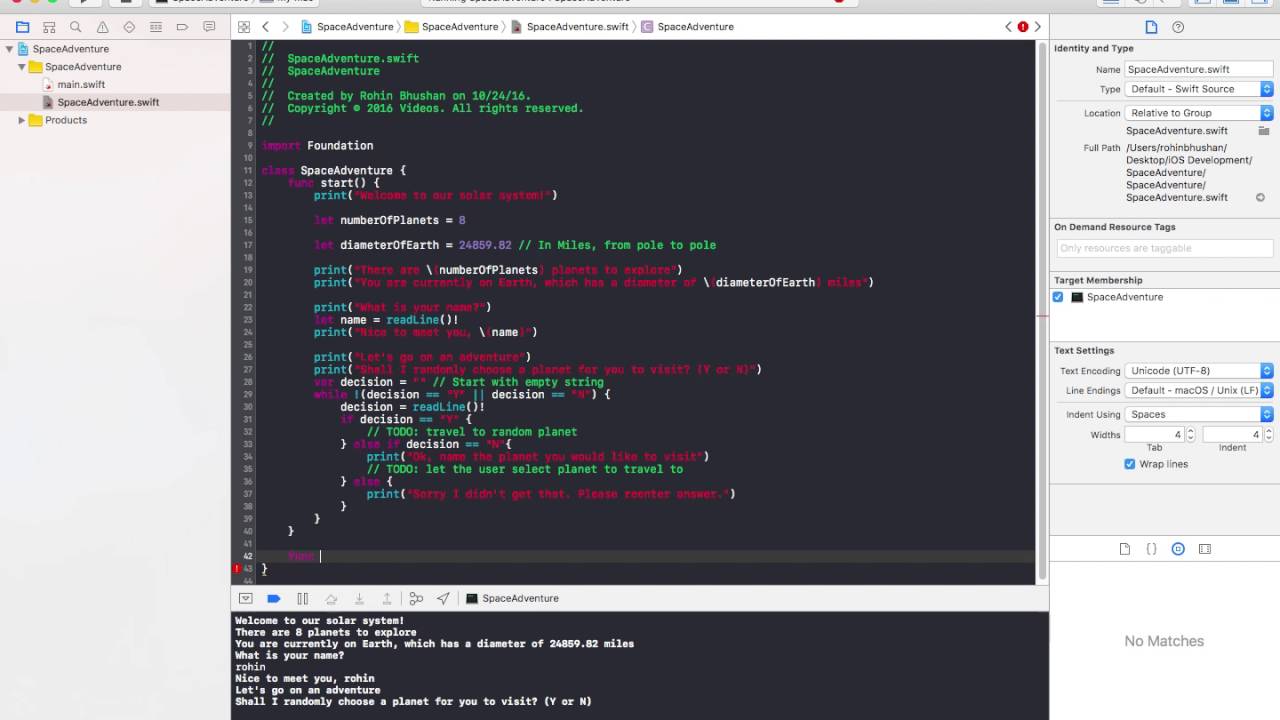Open the related items grid icon
The image size is (1280, 720).
coord(244,27)
